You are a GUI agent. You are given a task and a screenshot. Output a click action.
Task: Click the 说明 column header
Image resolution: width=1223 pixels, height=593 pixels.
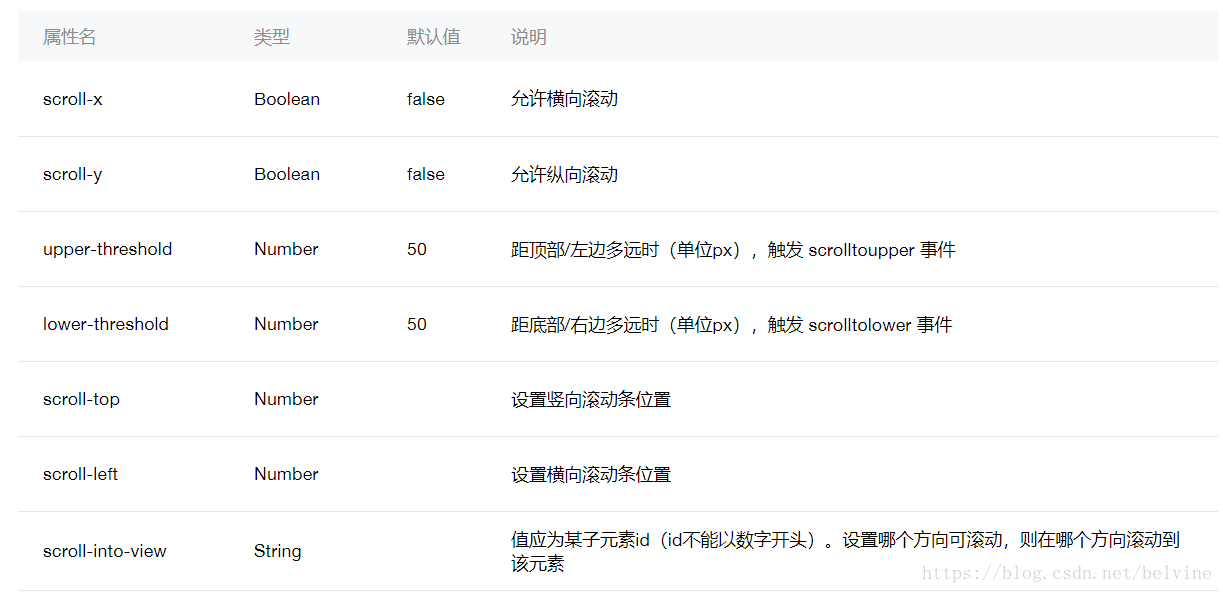(x=529, y=37)
